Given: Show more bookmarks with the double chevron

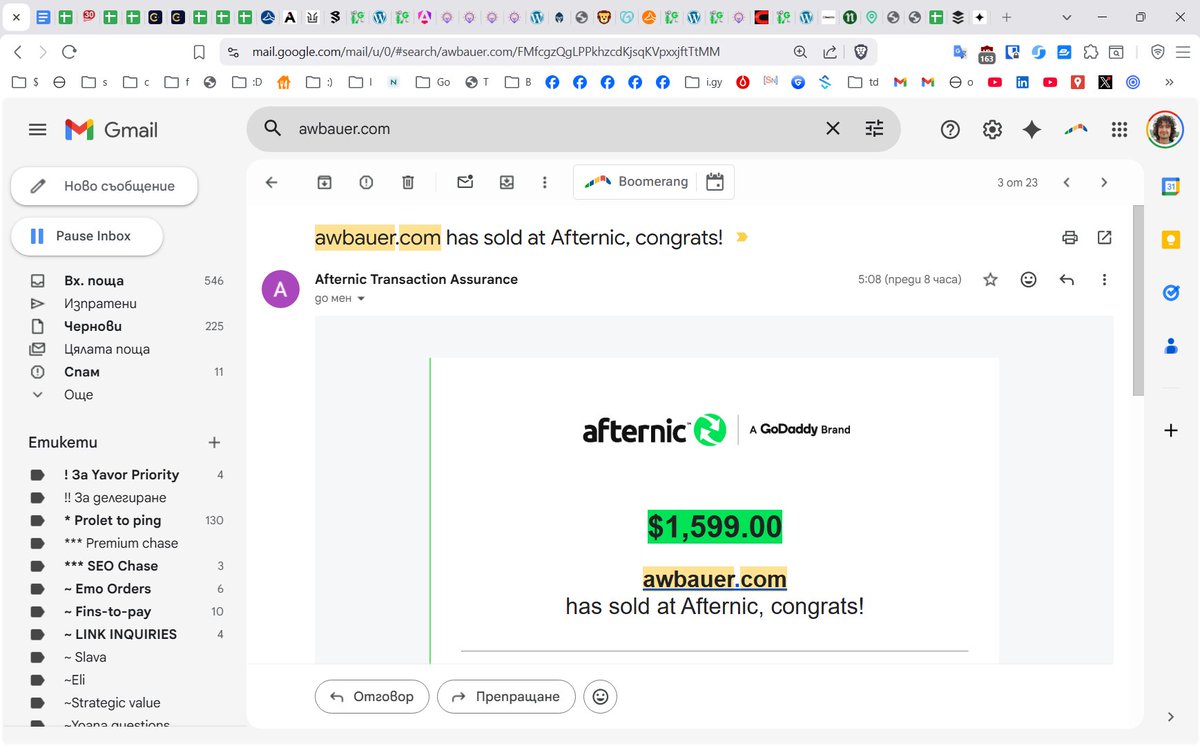Looking at the screenshot, I should (x=1169, y=83).
